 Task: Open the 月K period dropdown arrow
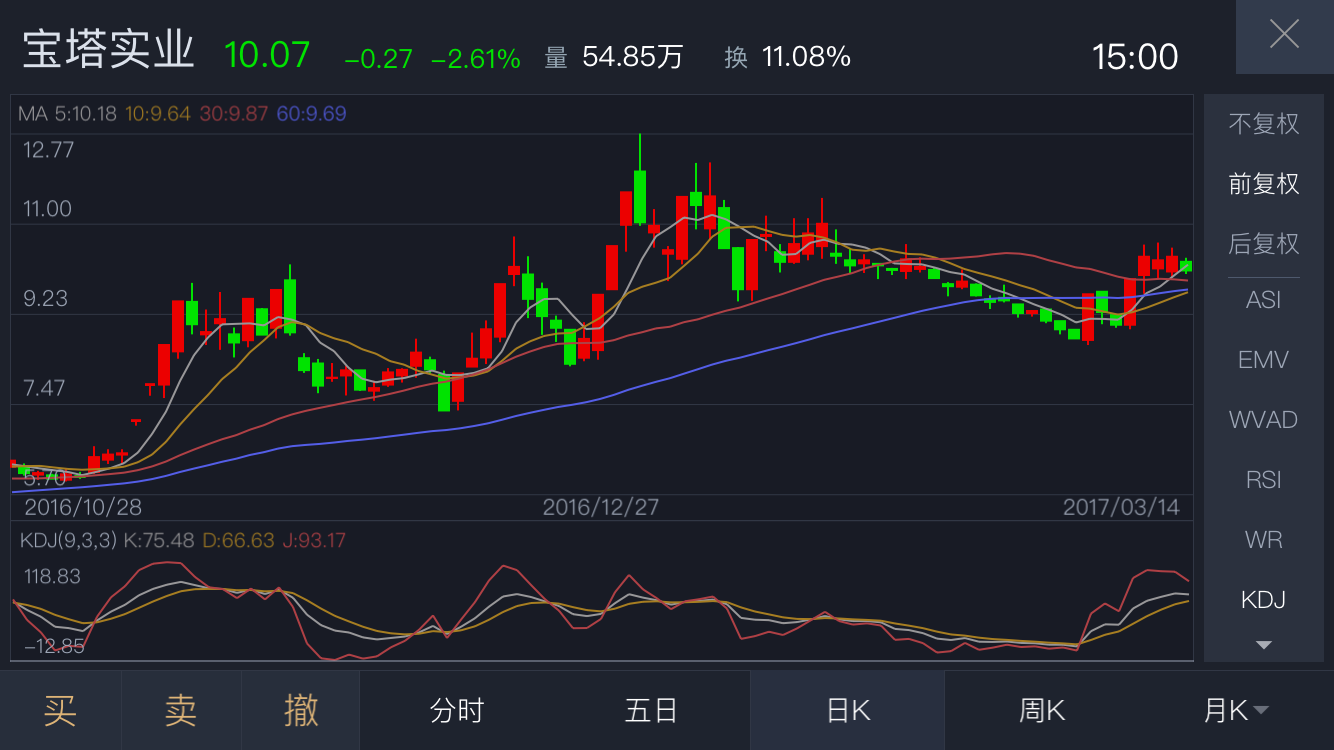[x=1261, y=711]
